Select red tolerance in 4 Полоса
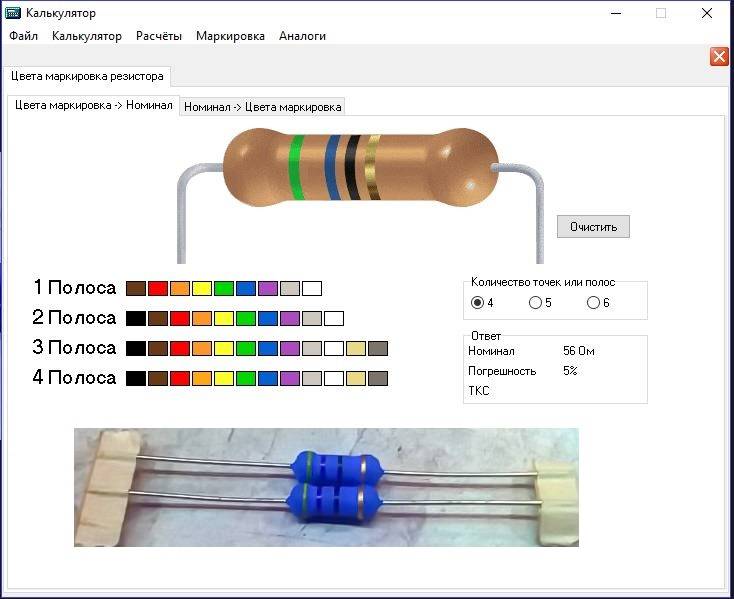This screenshot has height=599, width=734. 180,378
